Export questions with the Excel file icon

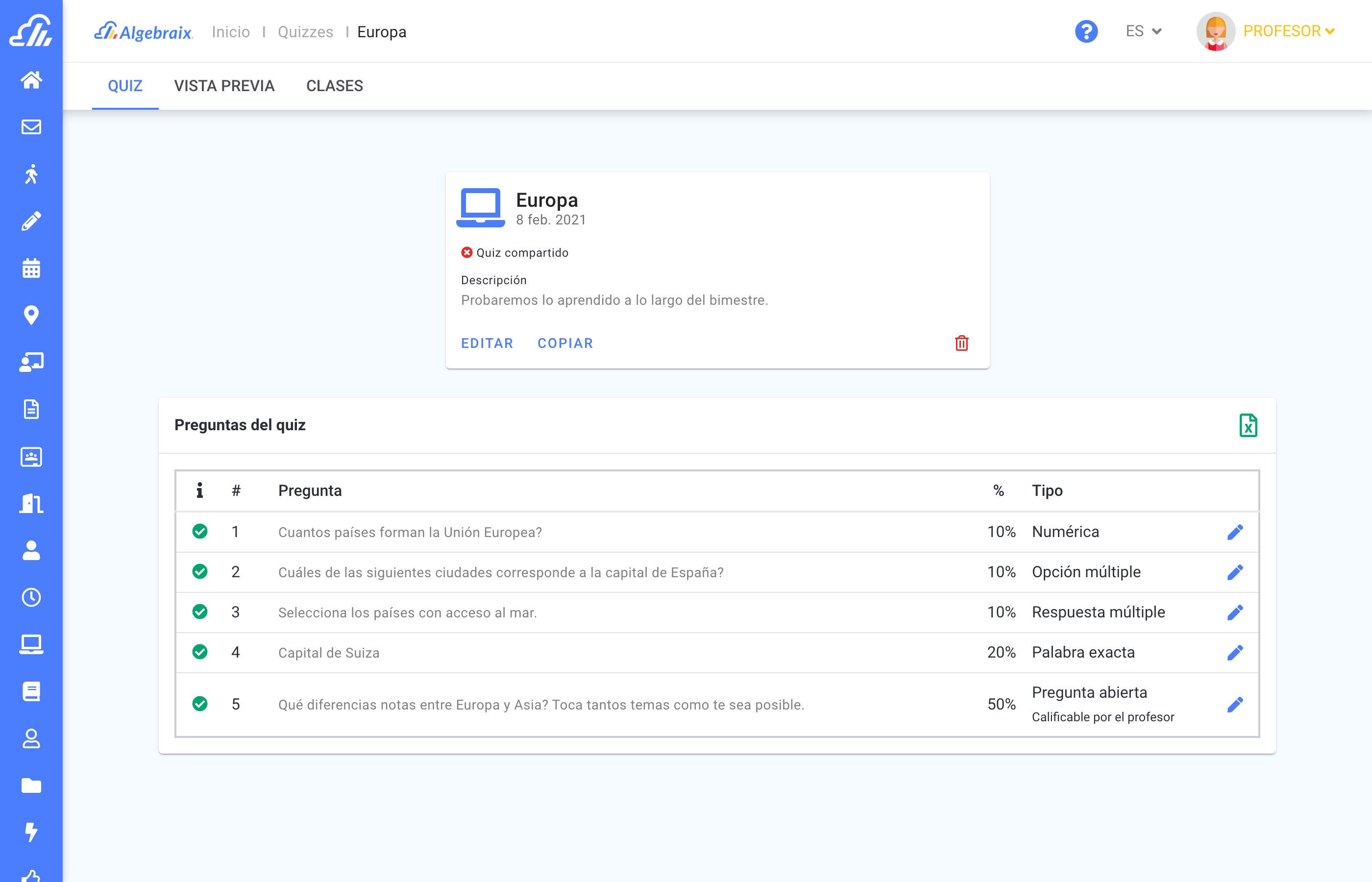pos(1248,425)
